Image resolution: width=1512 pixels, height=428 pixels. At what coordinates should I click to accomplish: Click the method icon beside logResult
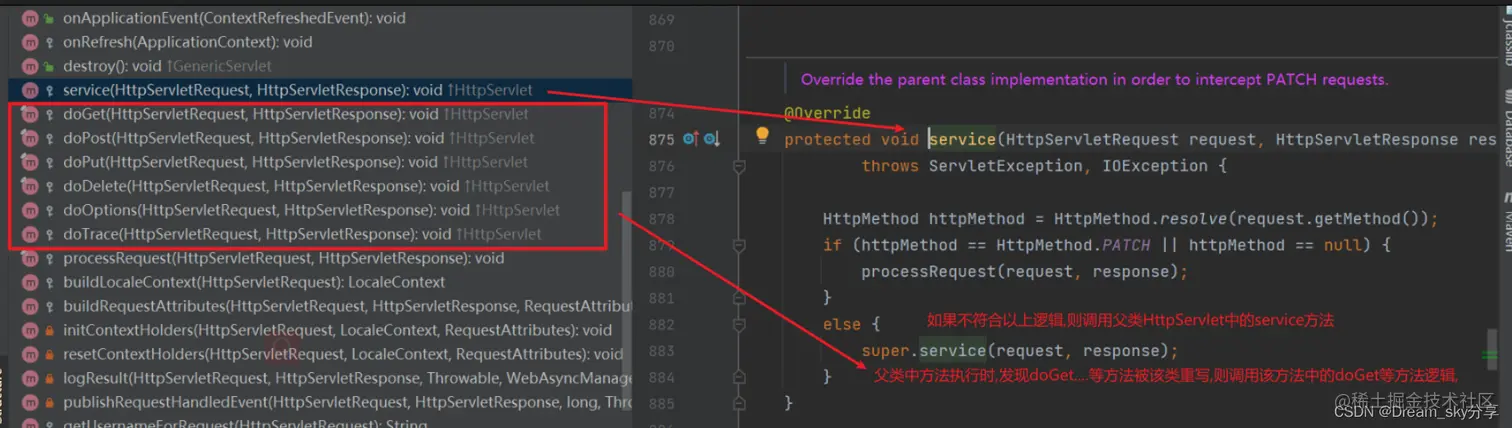click(x=29, y=378)
